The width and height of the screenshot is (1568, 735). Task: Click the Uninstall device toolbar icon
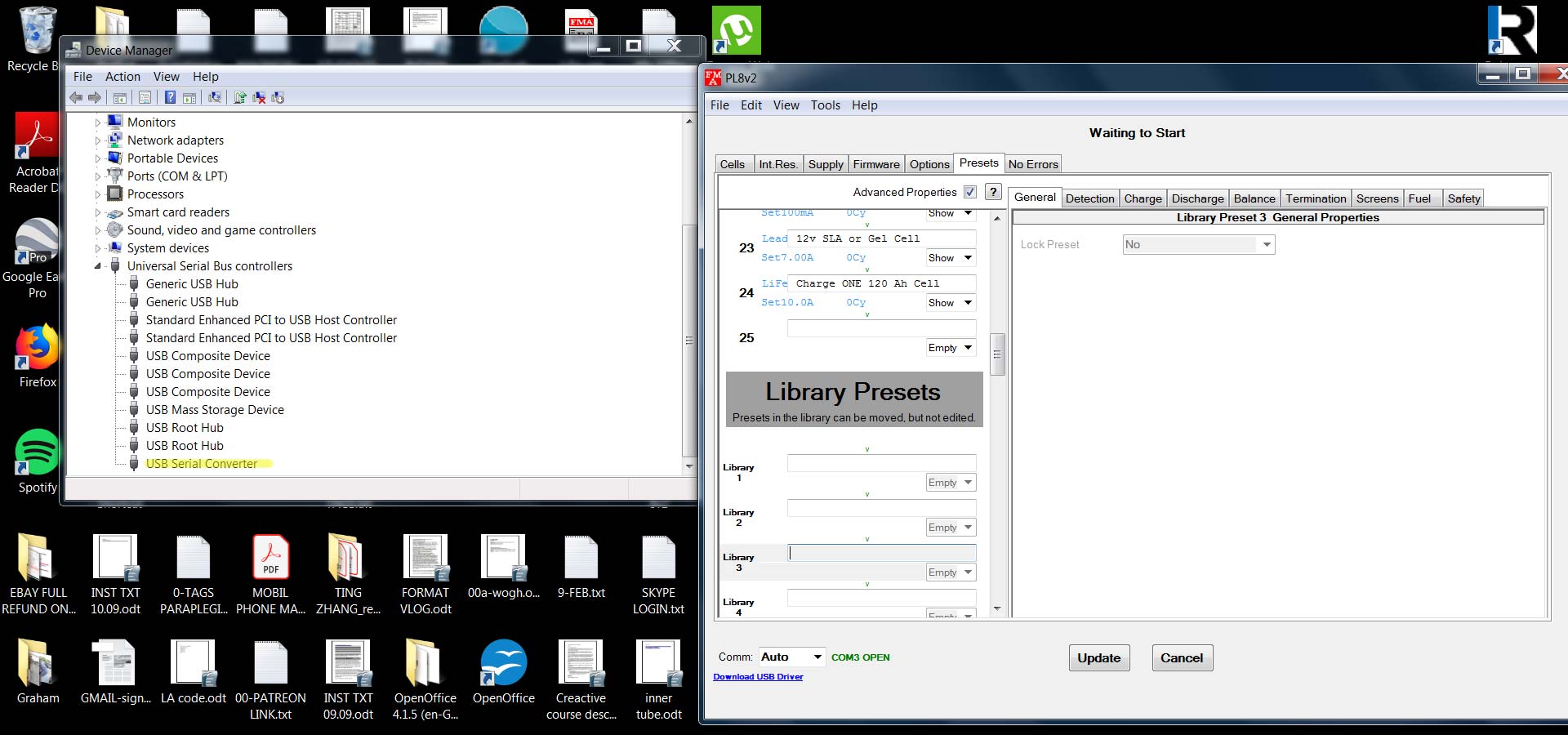(259, 98)
